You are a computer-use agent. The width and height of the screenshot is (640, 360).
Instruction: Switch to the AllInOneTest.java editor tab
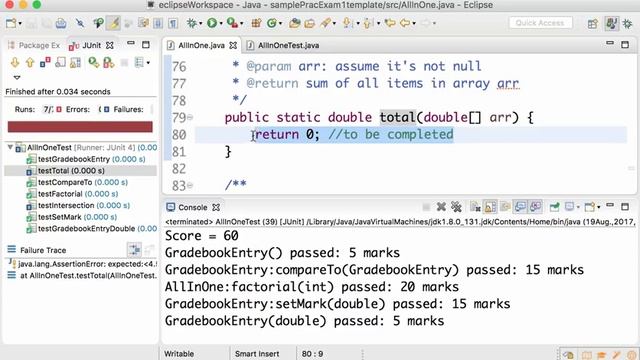pos(283,45)
